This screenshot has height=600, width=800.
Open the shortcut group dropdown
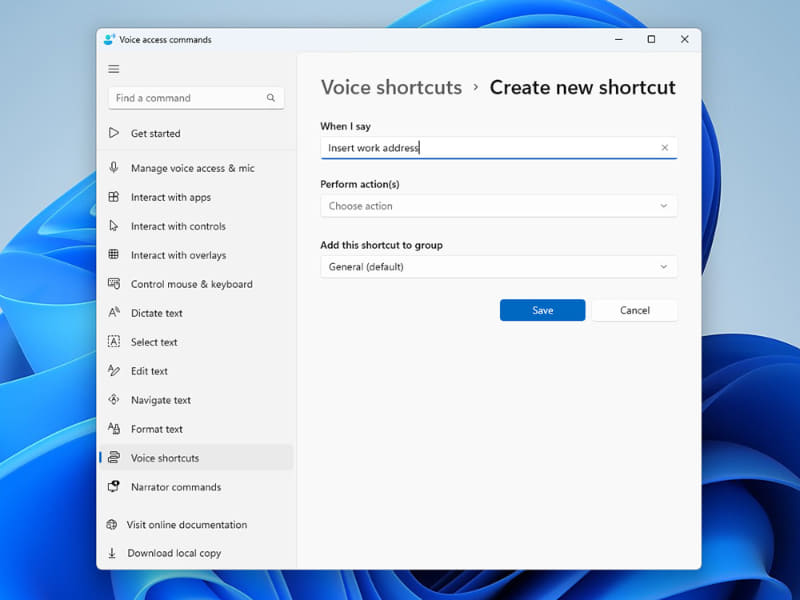click(498, 267)
